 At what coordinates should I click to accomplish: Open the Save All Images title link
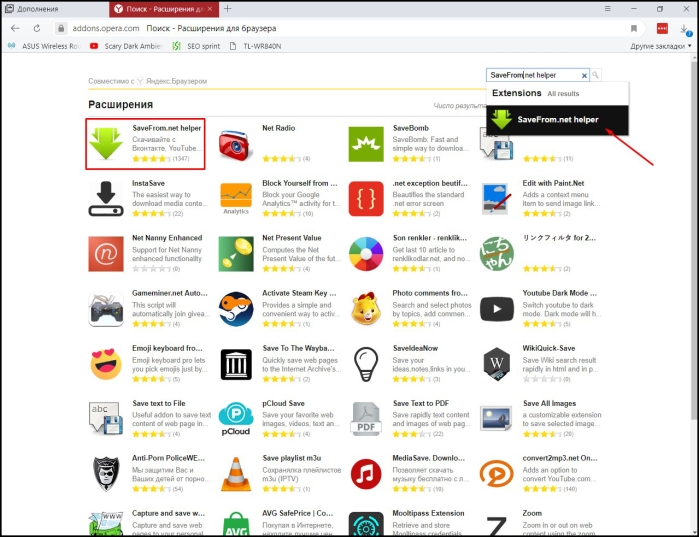(549, 403)
